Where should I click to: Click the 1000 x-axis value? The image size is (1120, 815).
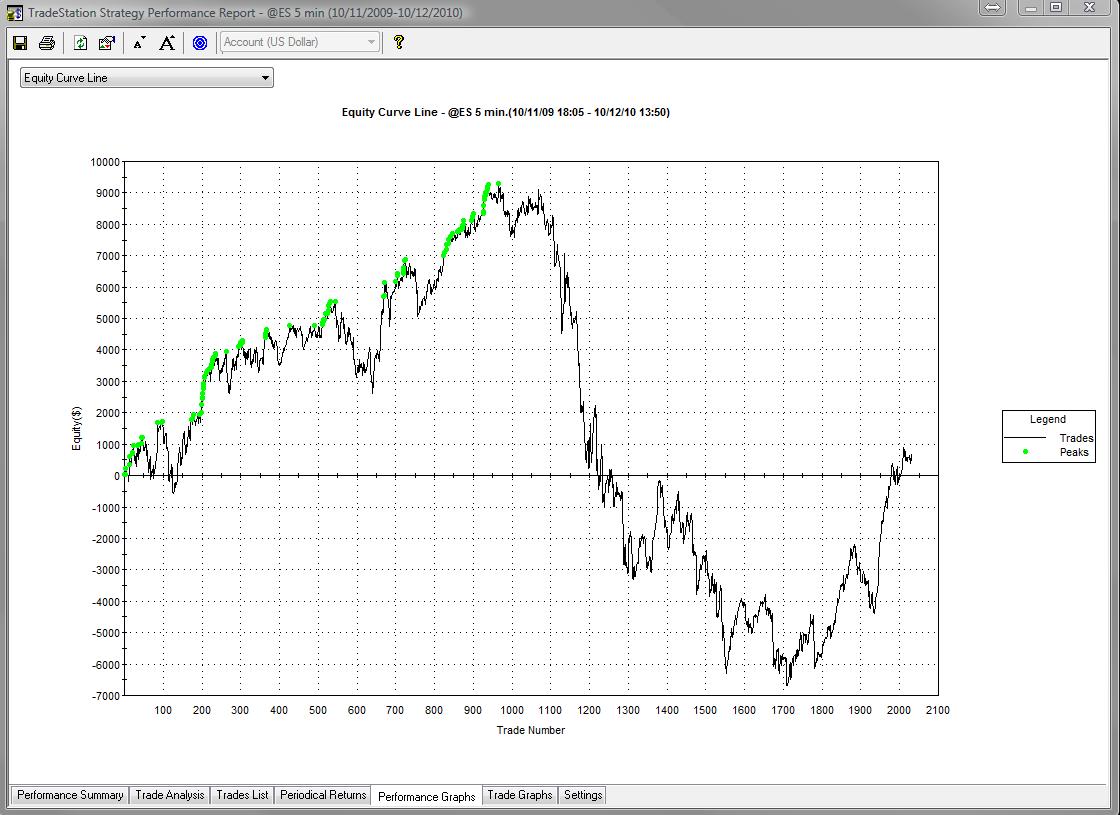coord(511,710)
